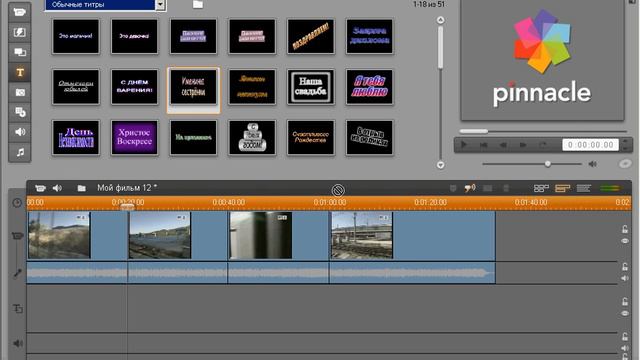Select the video track camera header
The height and width of the screenshot is (360, 640).
[17, 236]
